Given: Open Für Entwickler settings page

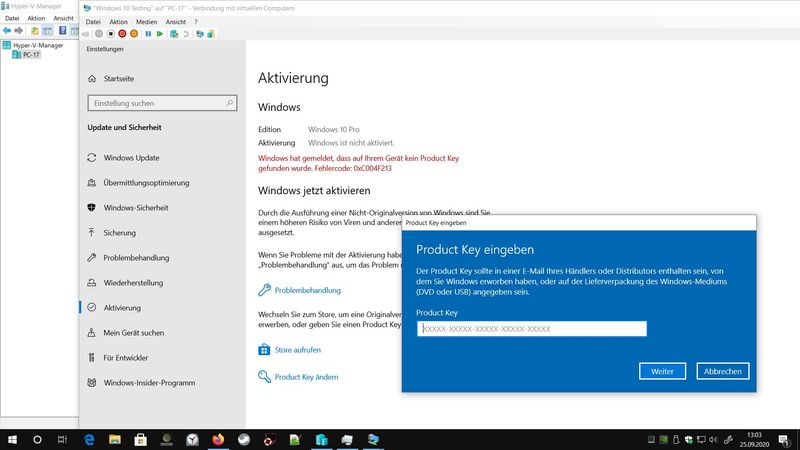Looking at the screenshot, I should click(126, 358).
